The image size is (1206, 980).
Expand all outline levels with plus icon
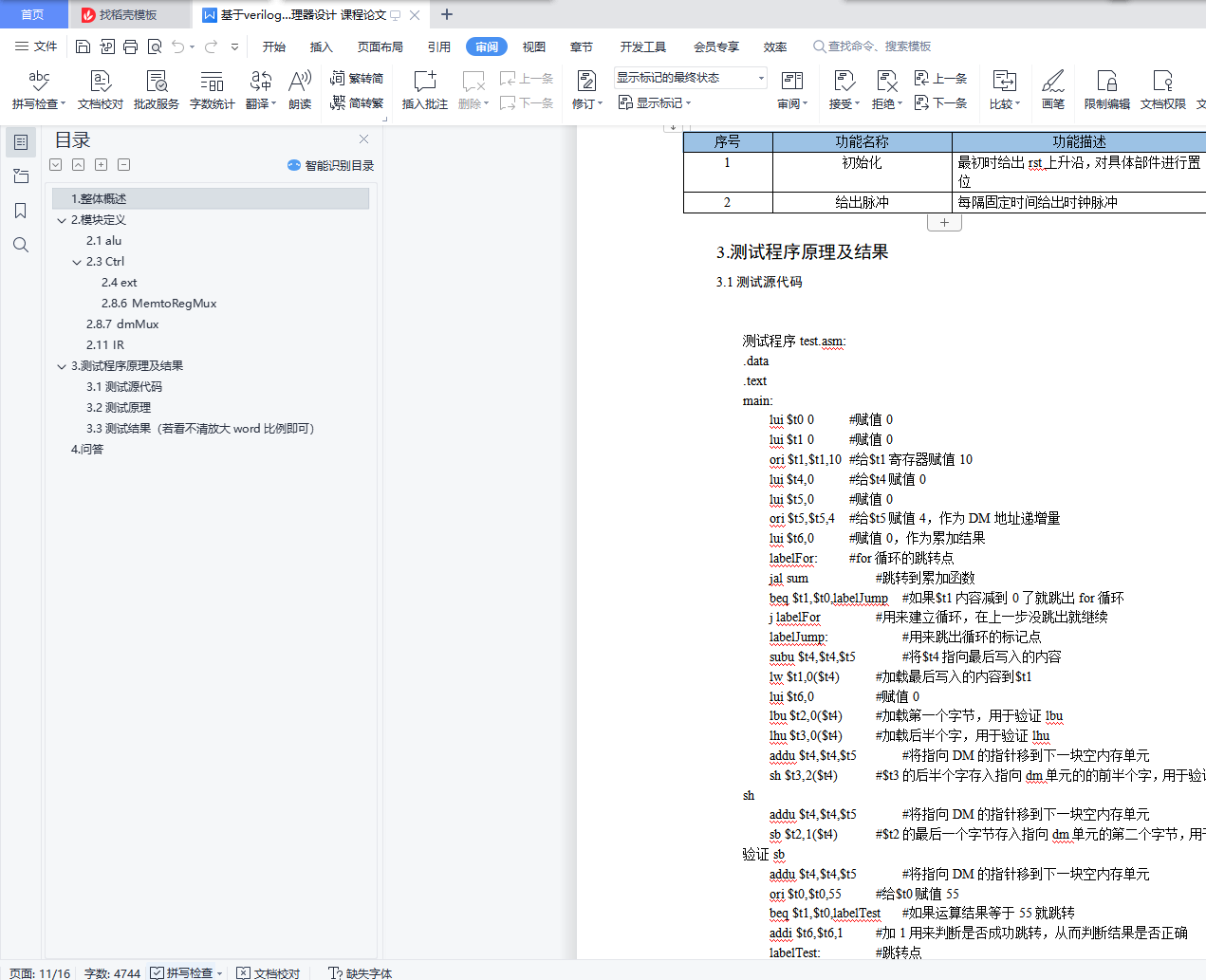101,165
